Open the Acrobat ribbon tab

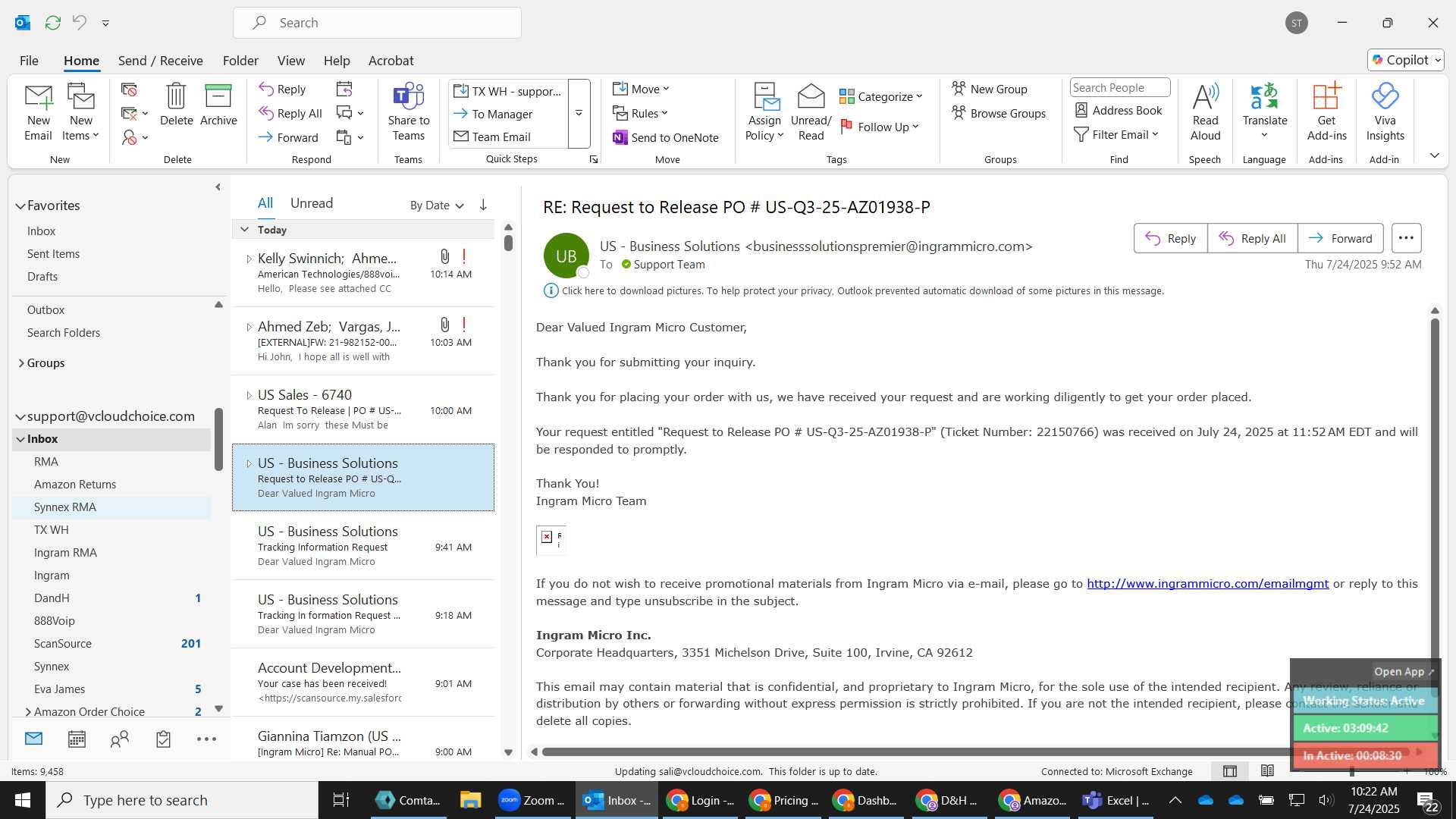(x=391, y=61)
